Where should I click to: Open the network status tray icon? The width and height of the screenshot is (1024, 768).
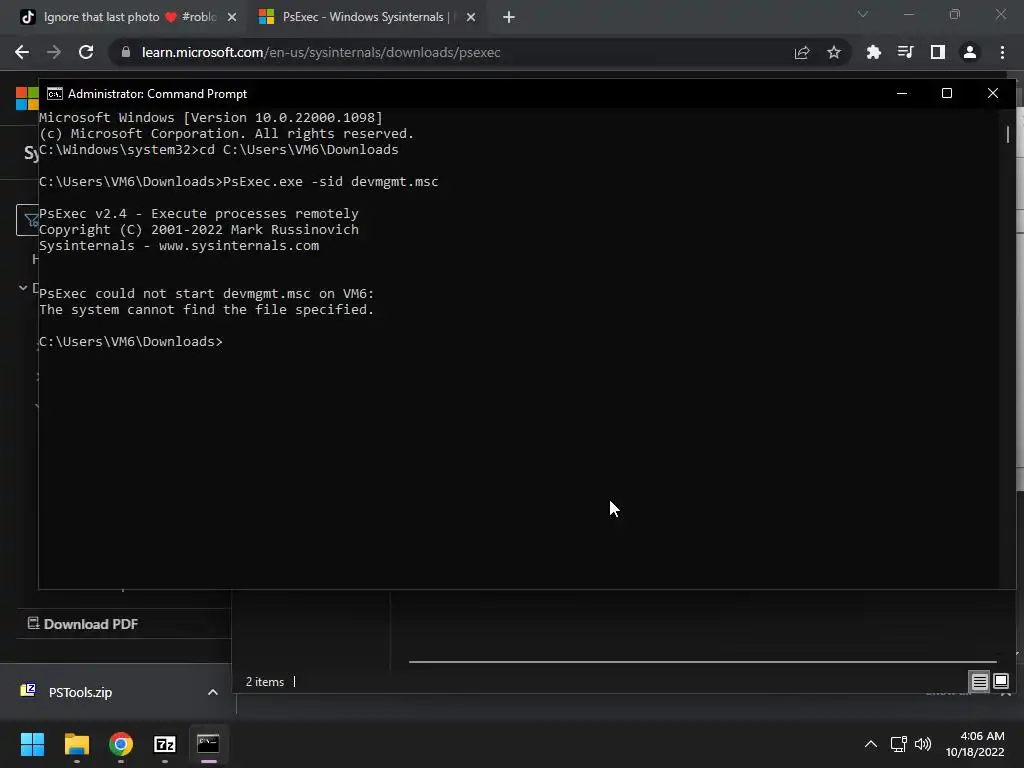(x=899, y=744)
